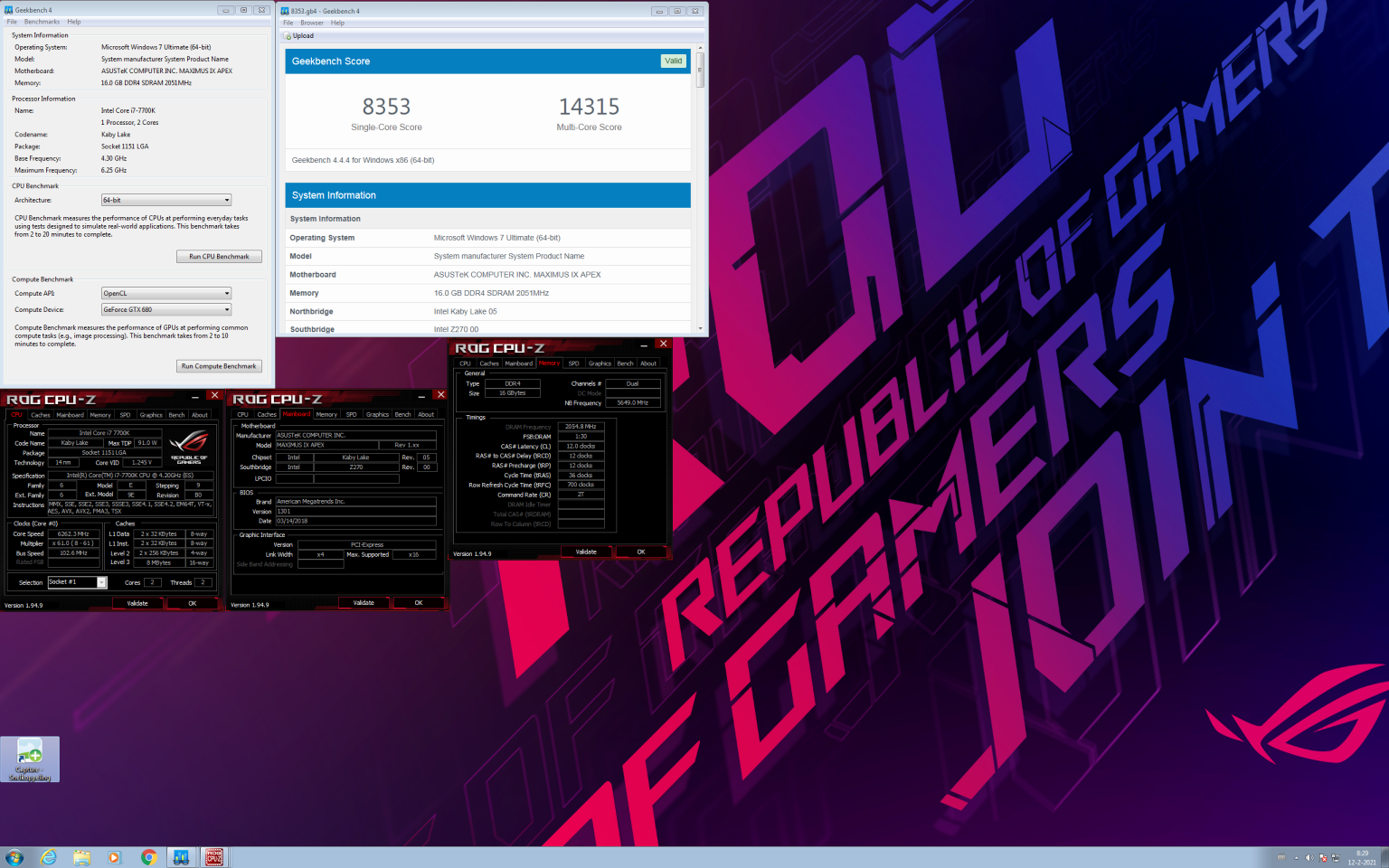Select Mainboard tab in CPU-Z Memory window
1389x868 pixels.
point(518,363)
